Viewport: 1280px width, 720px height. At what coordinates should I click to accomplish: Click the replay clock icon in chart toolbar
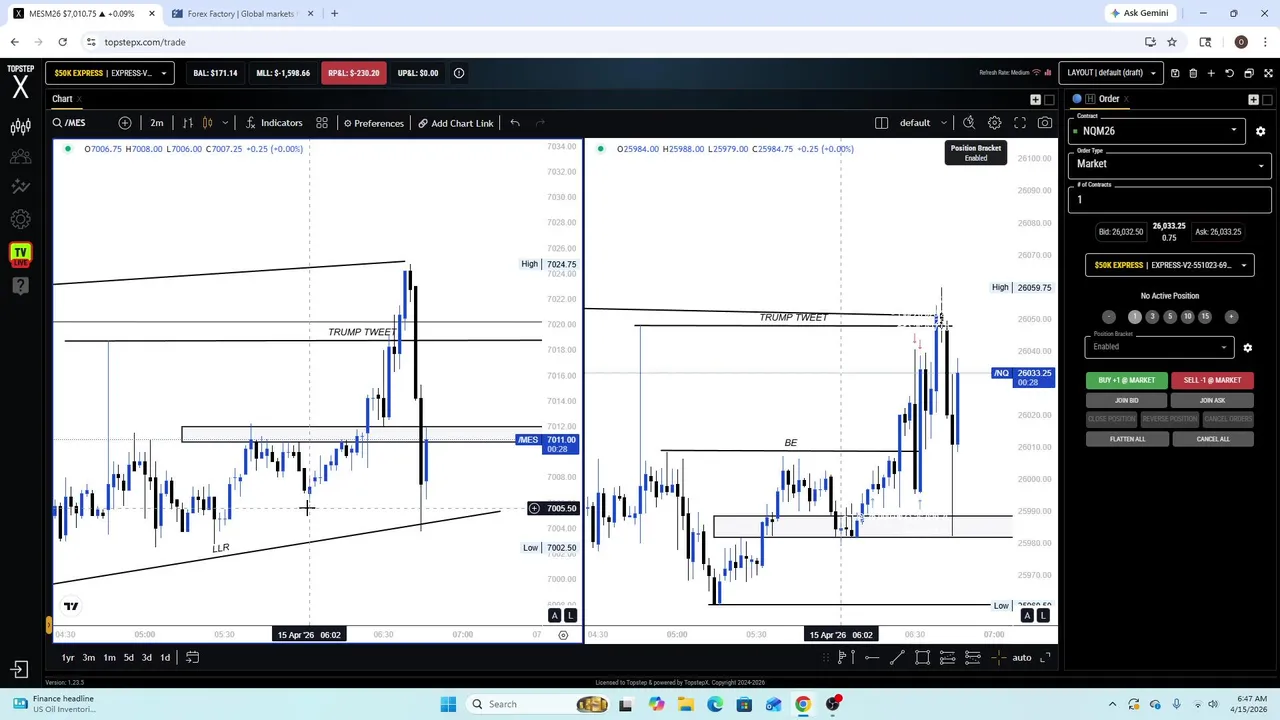point(969,123)
